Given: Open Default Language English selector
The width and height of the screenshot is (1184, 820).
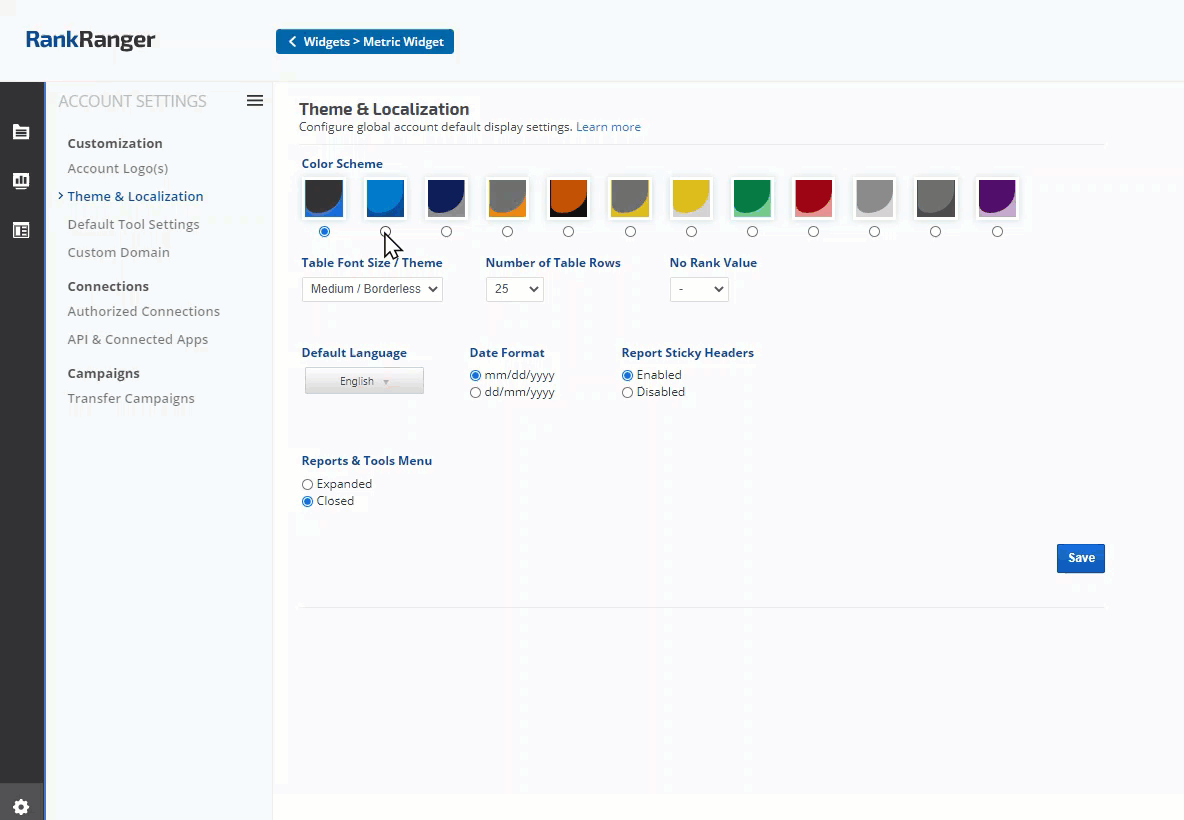Looking at the screenshot, I should click(364, 381).
